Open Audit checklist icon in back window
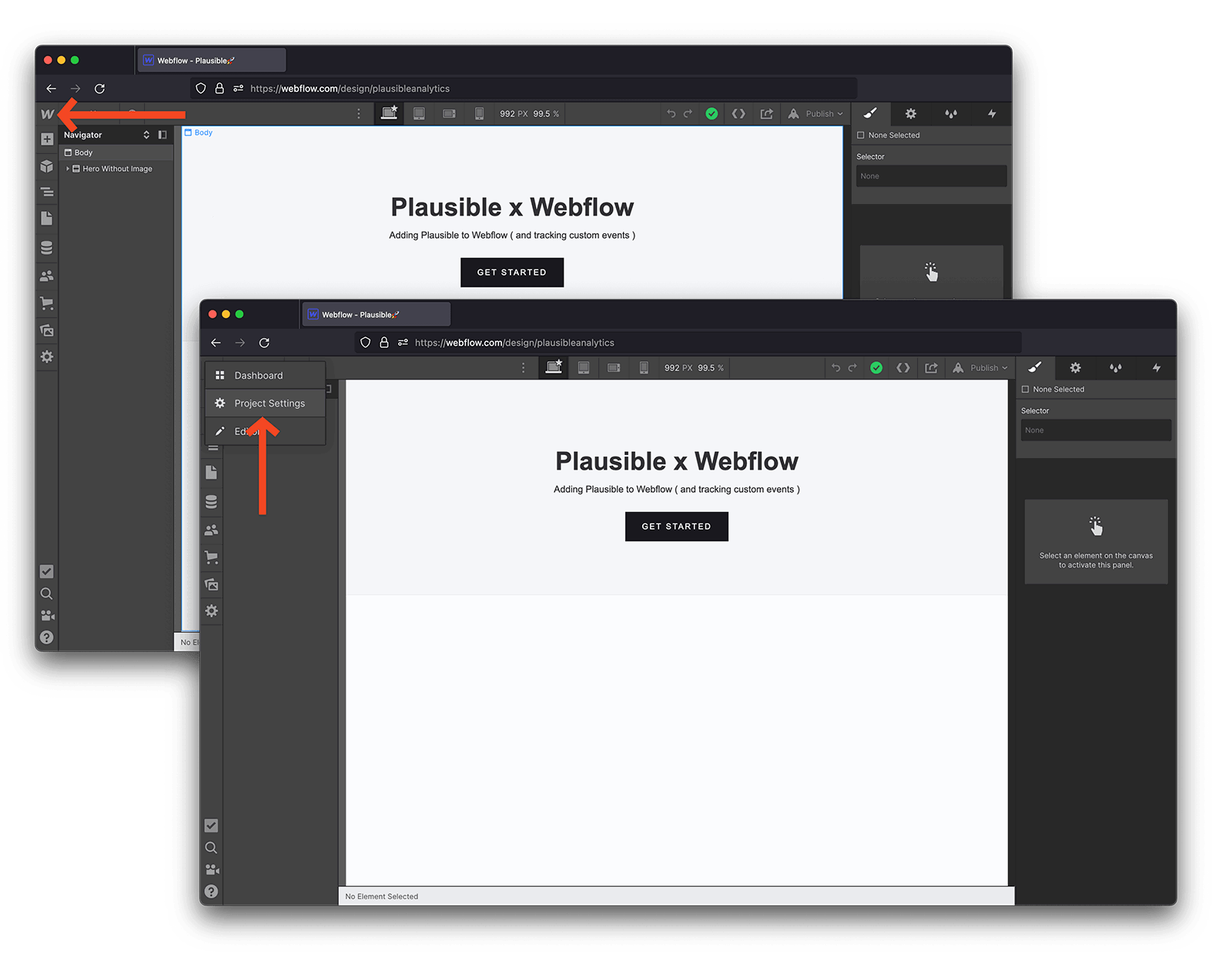 pyautogui.click(x=47, y=571)
